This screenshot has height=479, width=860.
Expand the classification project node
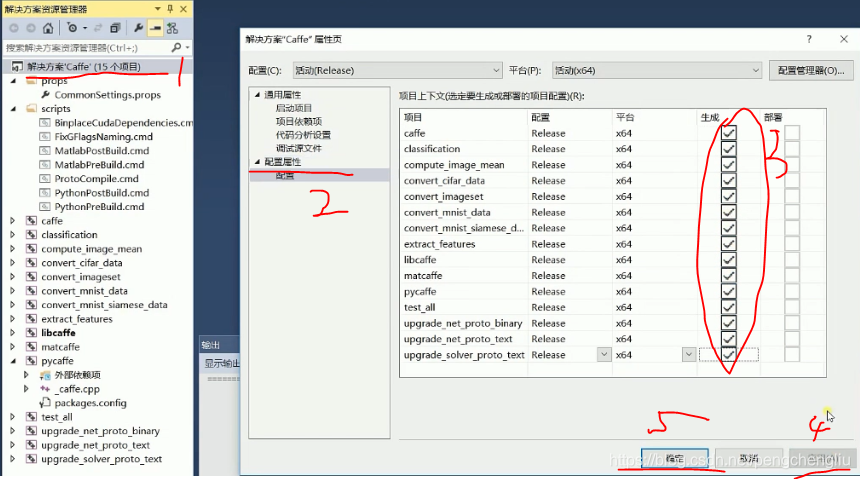pyautogui.click(x=13, y=234)
